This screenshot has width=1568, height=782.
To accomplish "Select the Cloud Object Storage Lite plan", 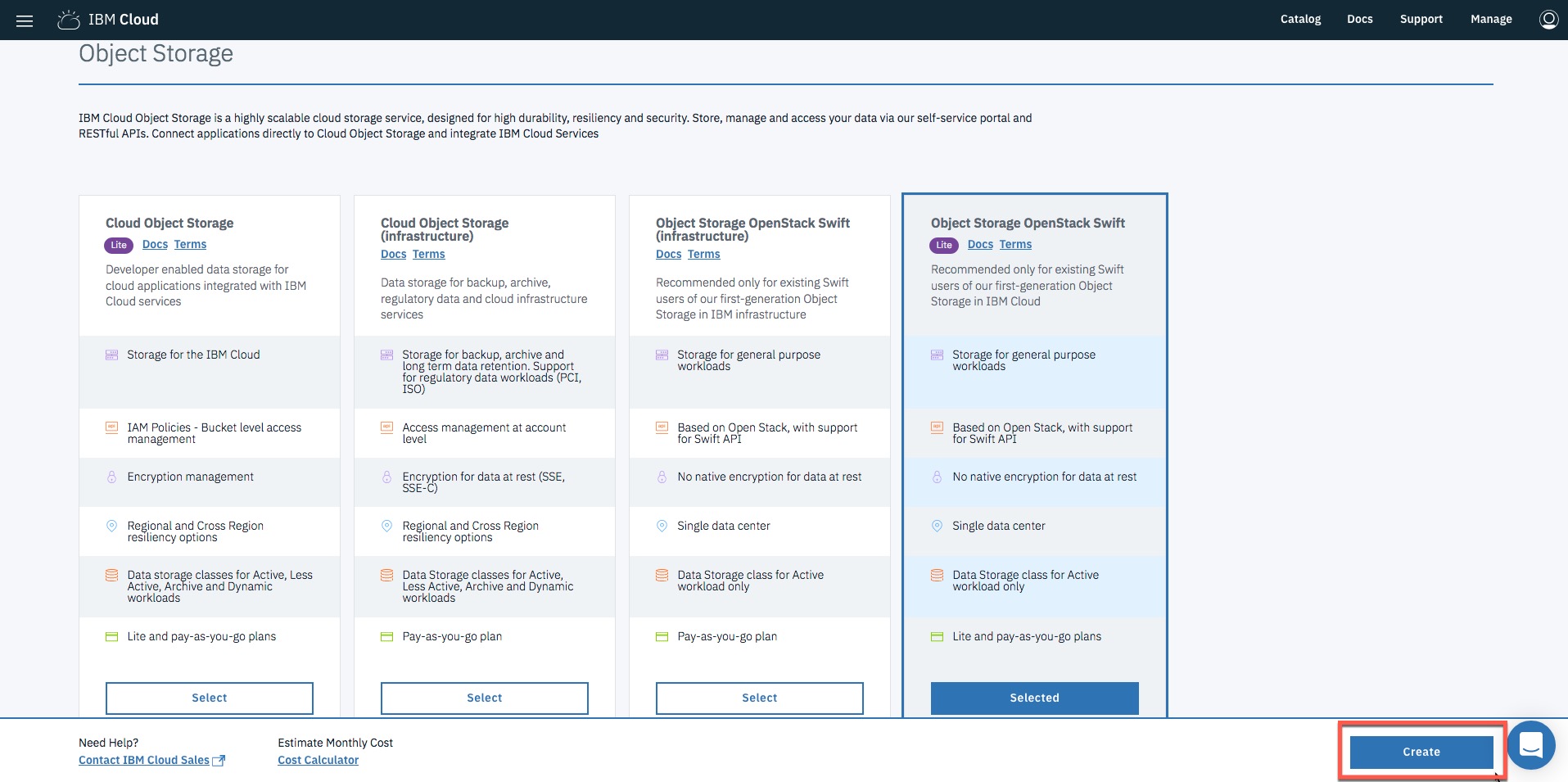I will point(210,698).
